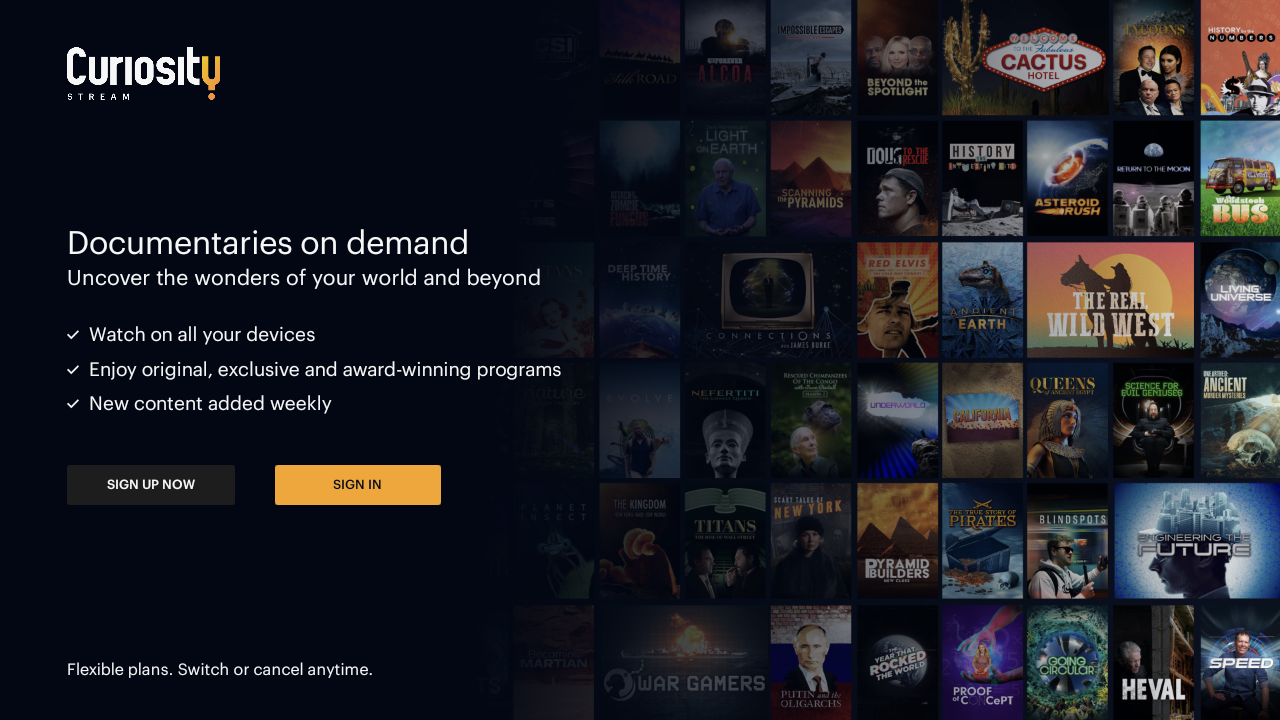Click the Sign In button
Image resolution: width=1280 pixels, height=720 pixels.
coord(358,485)
